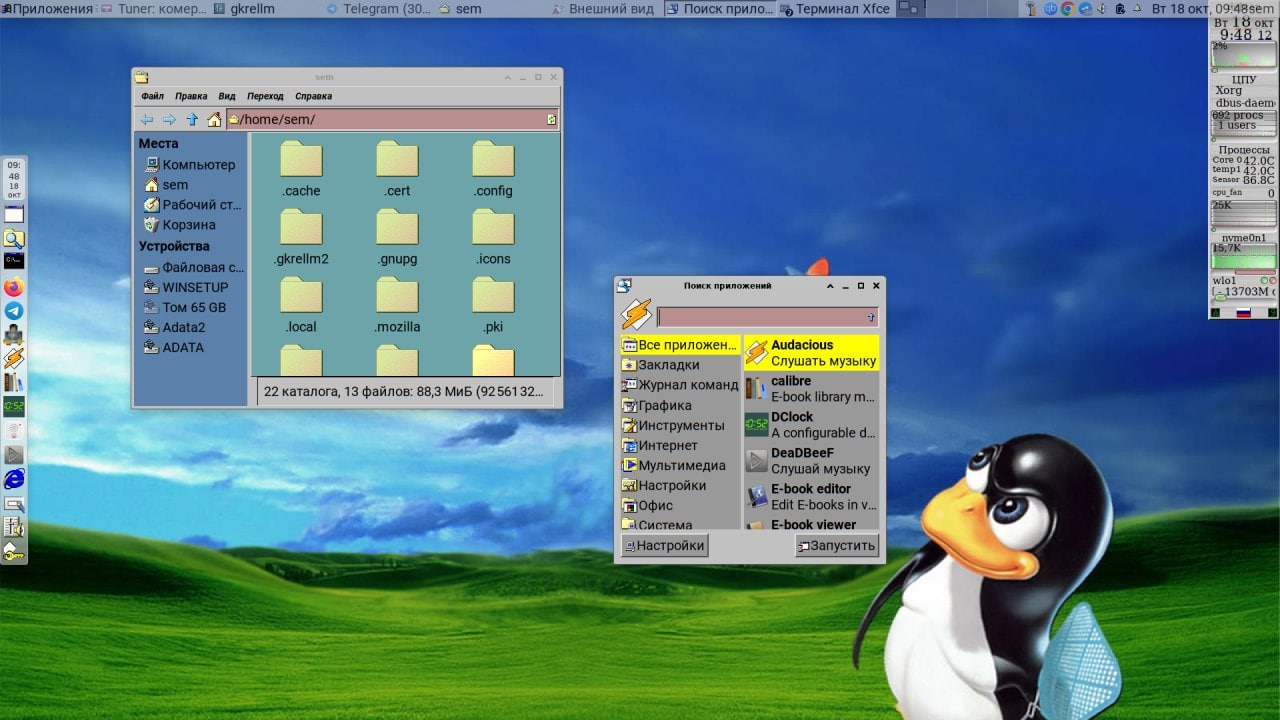The height and width of the screenshot is (720, 1280).
Task: Select the Мультимедиа category
Action: [x=679, y=465]
